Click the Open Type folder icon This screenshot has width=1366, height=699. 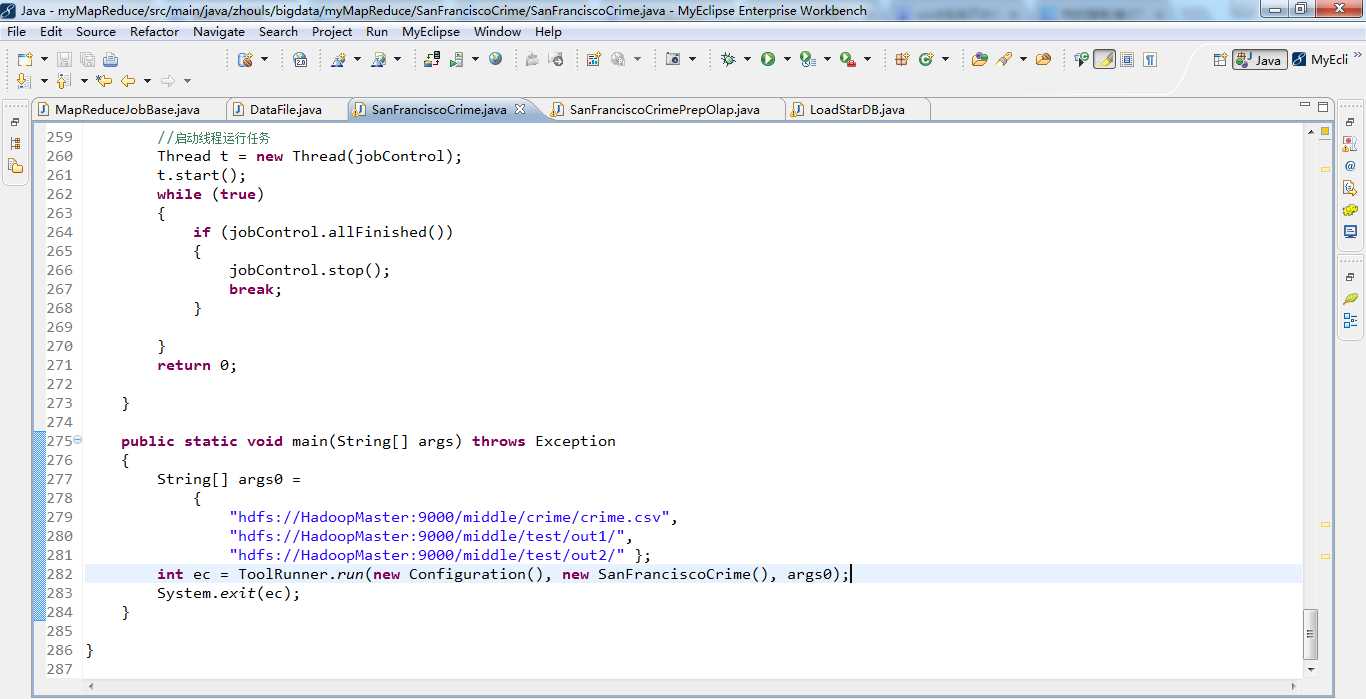[979, 59]
